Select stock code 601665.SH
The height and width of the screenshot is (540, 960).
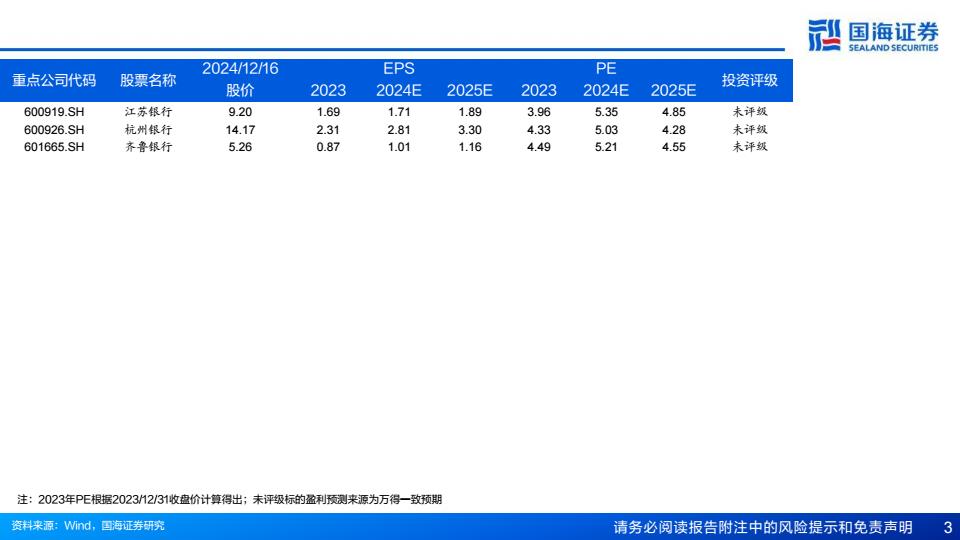coord(54,147)
